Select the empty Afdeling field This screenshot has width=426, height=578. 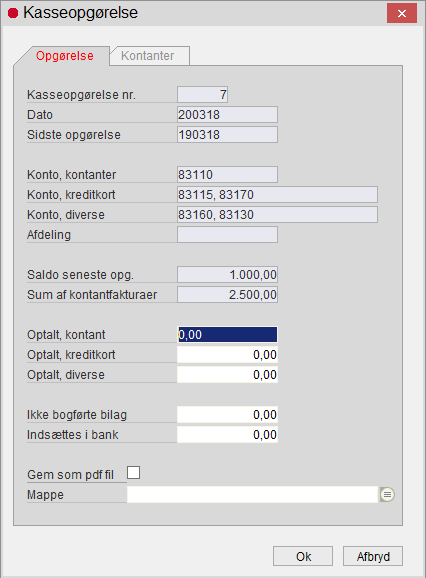click(227, 234)
